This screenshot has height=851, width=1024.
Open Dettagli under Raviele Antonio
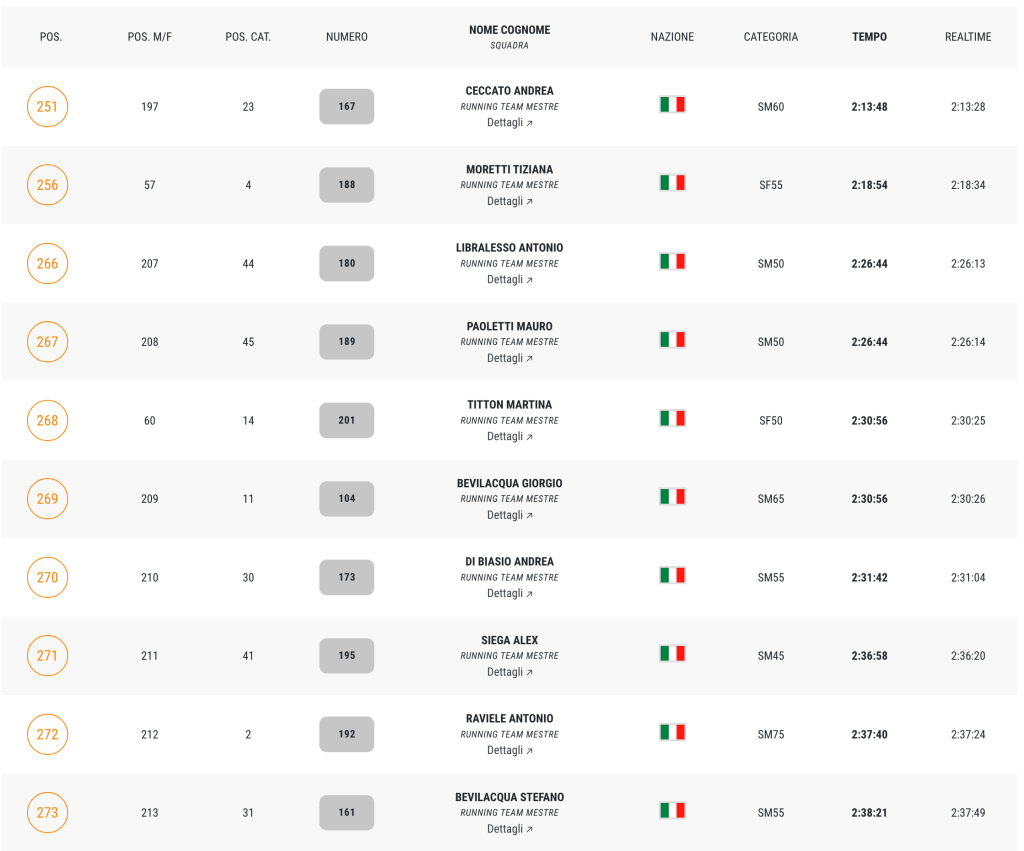[509, 750]
